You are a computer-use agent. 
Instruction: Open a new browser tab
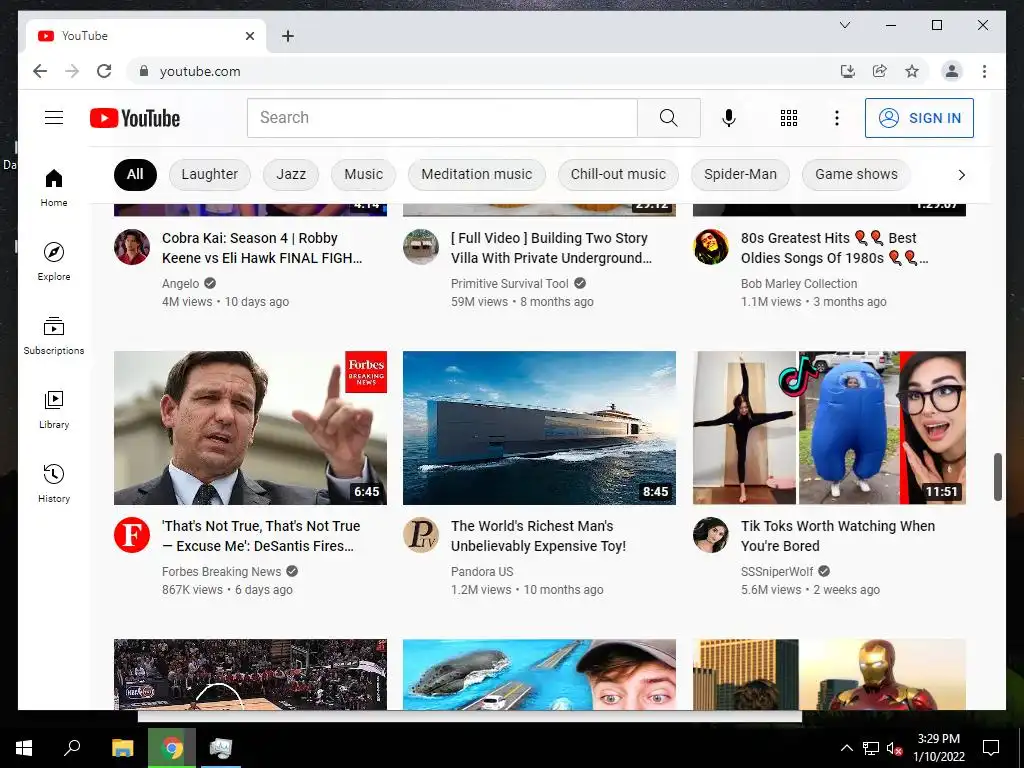[288, 36]
